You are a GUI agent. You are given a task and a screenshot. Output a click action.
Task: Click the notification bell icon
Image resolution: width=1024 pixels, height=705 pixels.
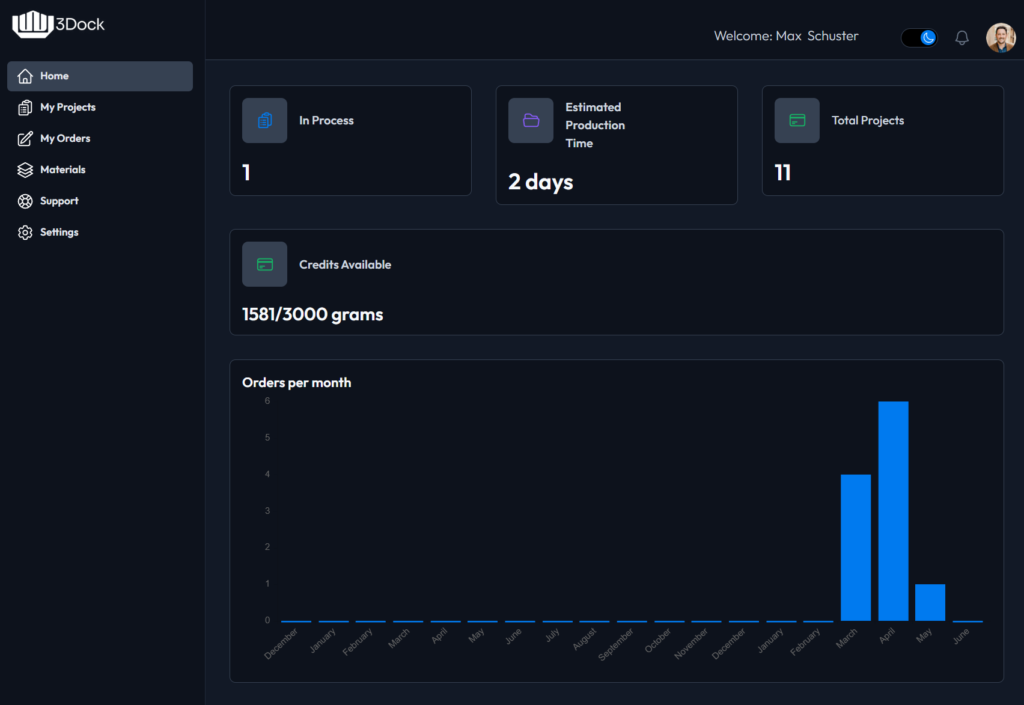pos(962,38)
